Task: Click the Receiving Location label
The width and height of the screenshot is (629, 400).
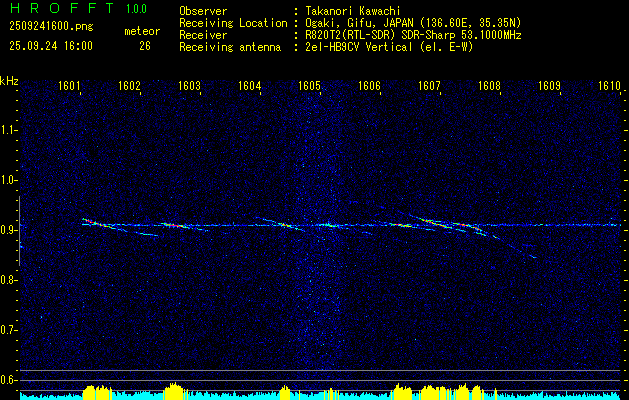Action: pyautogui.click(x=233, y=23)
